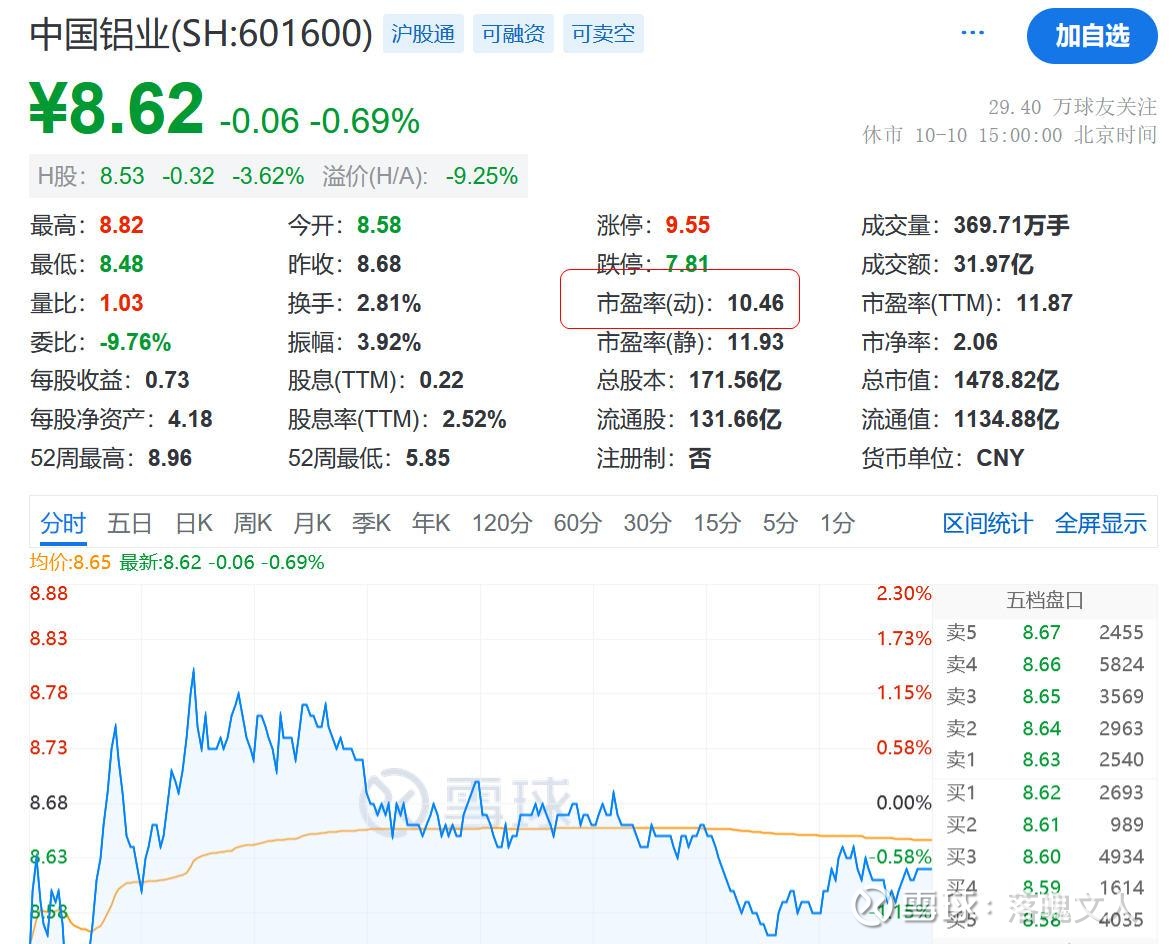The image size is (1172, 944).
Task: Click the 沪股通 tag
Action: (x=423, y=34)
